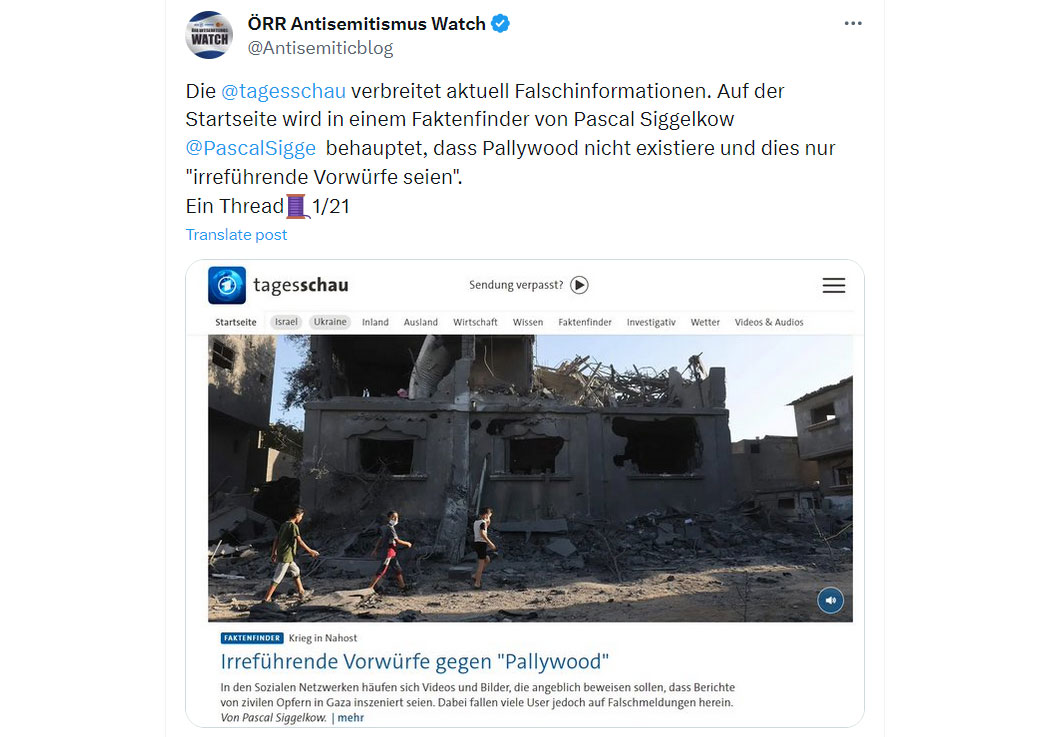Click Translate post link
The image size is (1050, 737).
coord(236,235)
